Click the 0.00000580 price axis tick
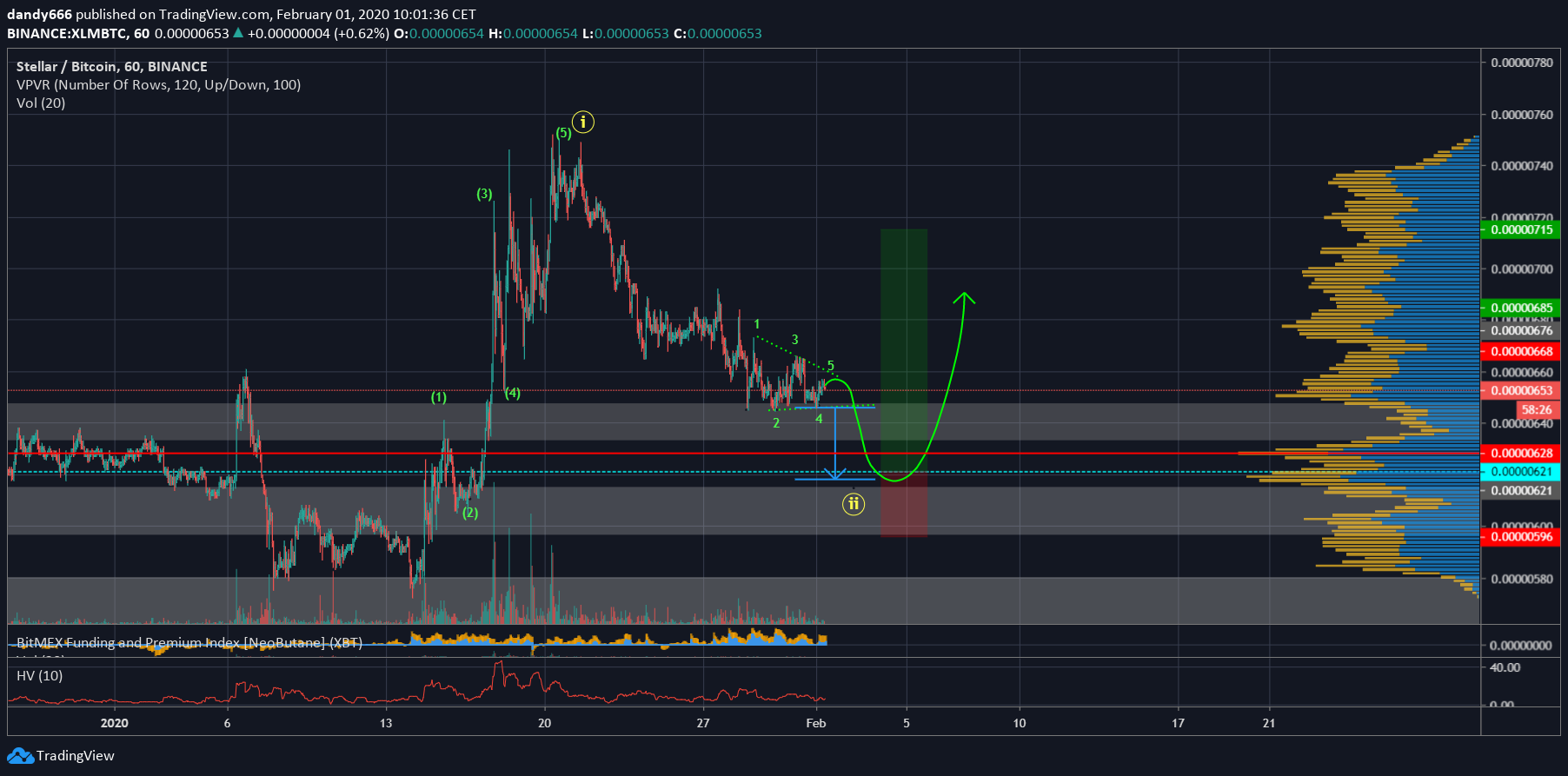 pos(1522,579)
